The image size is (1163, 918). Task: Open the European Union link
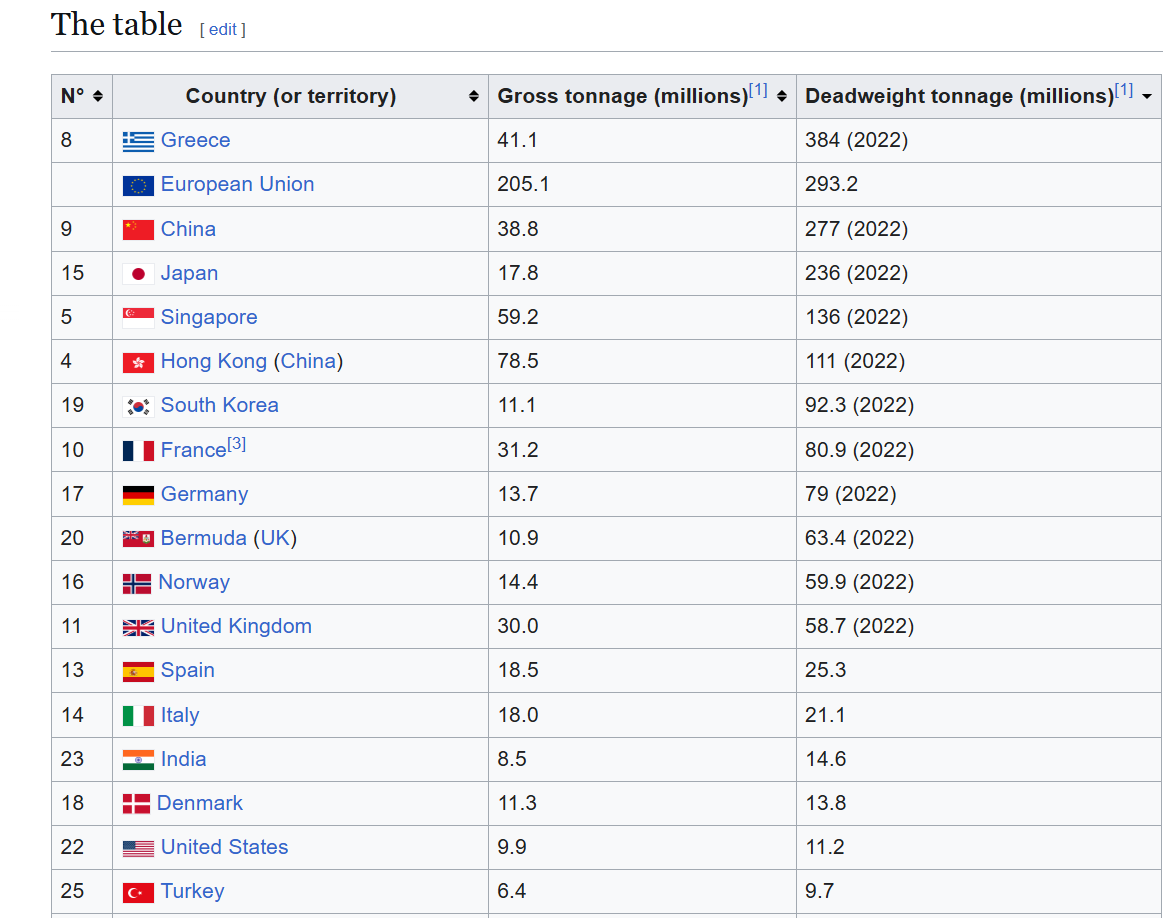[x=237, y=184]
